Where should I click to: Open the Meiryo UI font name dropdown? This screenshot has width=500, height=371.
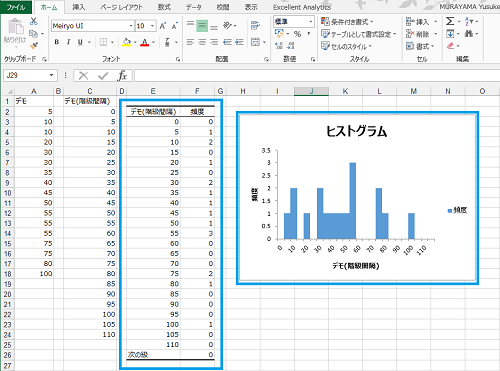pos(131,26)
